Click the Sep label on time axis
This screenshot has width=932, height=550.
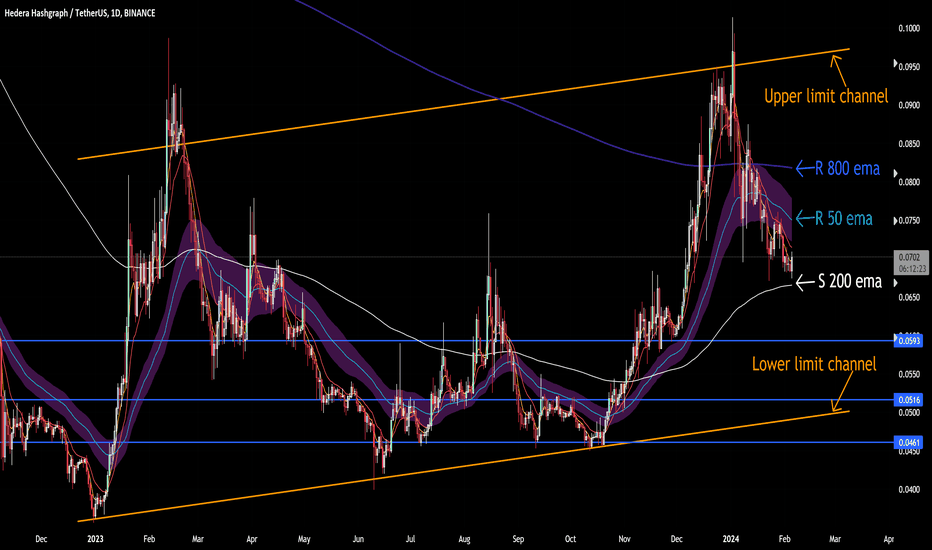point(518,539)
